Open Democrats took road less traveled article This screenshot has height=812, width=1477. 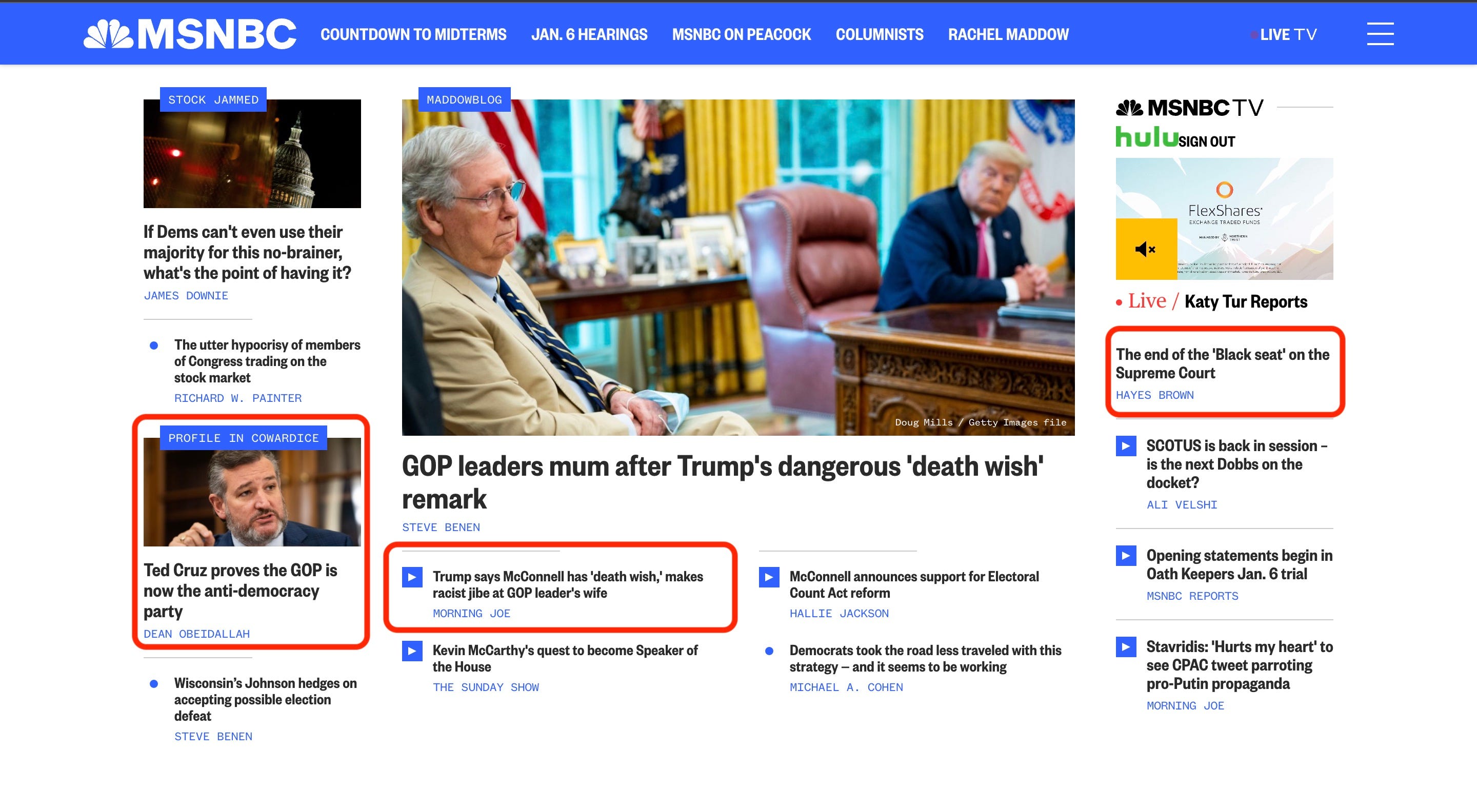tap(925, 658)
